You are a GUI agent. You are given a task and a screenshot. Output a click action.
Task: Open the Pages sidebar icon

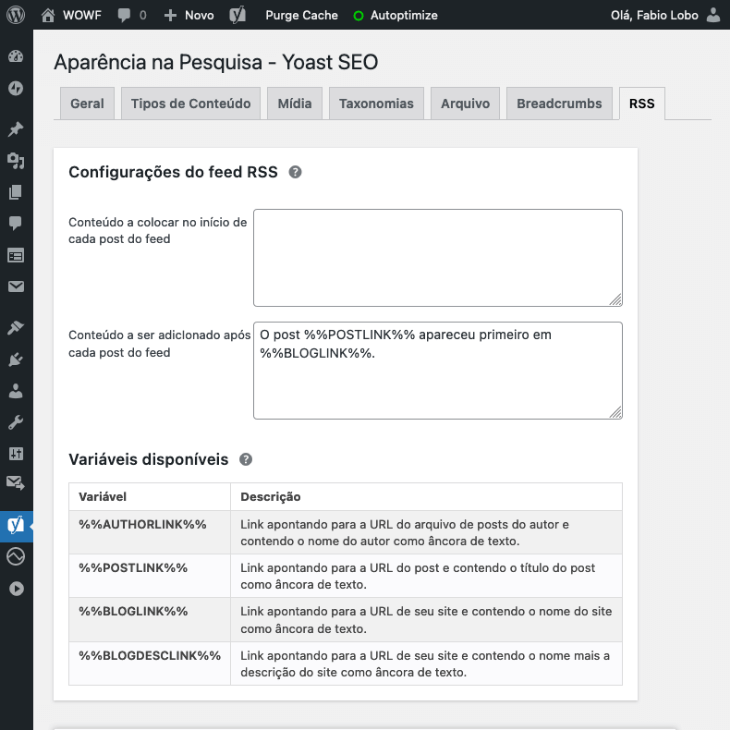pyautogui.click(x=16, y=192)
